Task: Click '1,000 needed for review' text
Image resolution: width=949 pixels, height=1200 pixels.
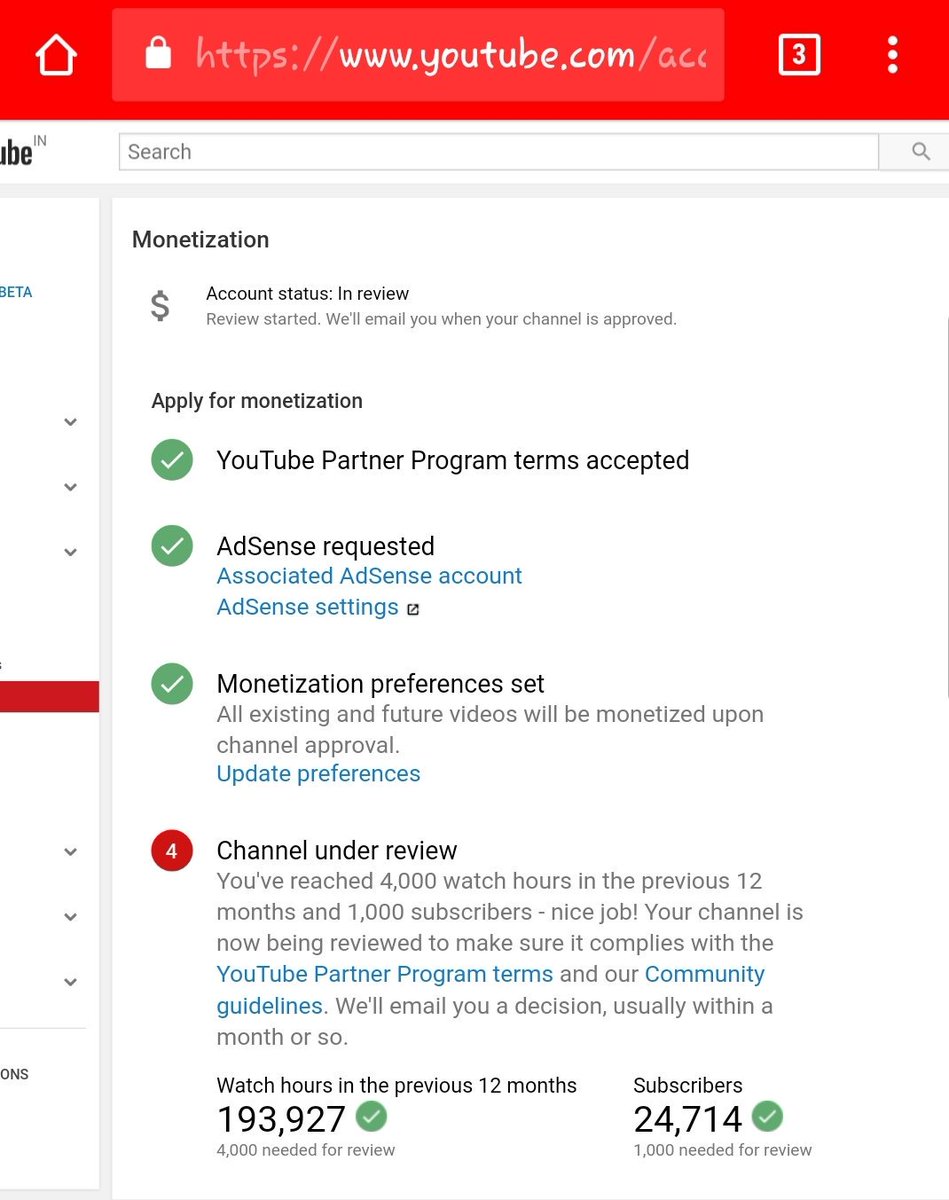Action: click(723, 1150)
